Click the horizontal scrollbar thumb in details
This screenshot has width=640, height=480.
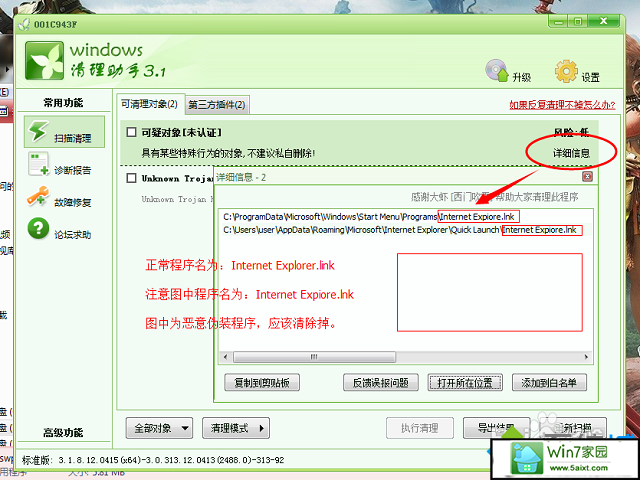pos(314,357)
